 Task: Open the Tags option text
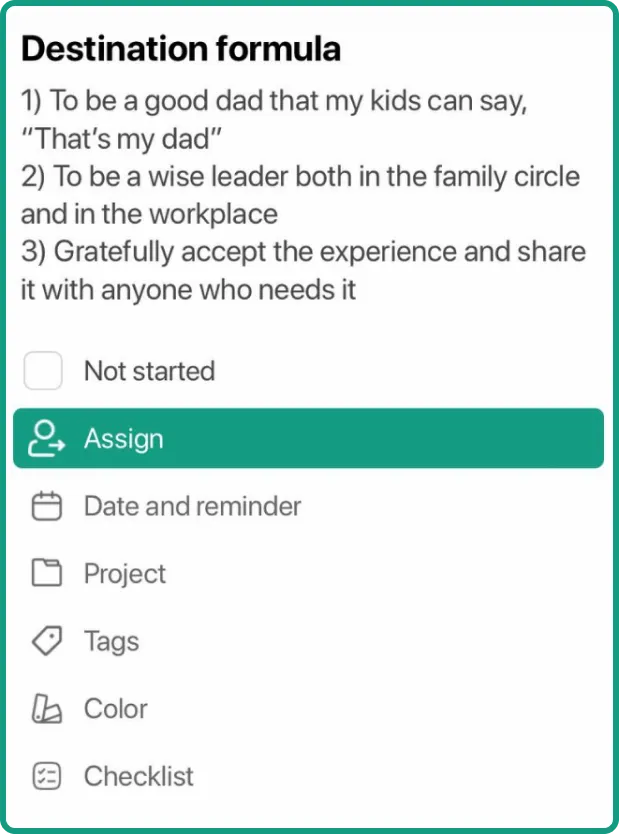pos(111,641)
